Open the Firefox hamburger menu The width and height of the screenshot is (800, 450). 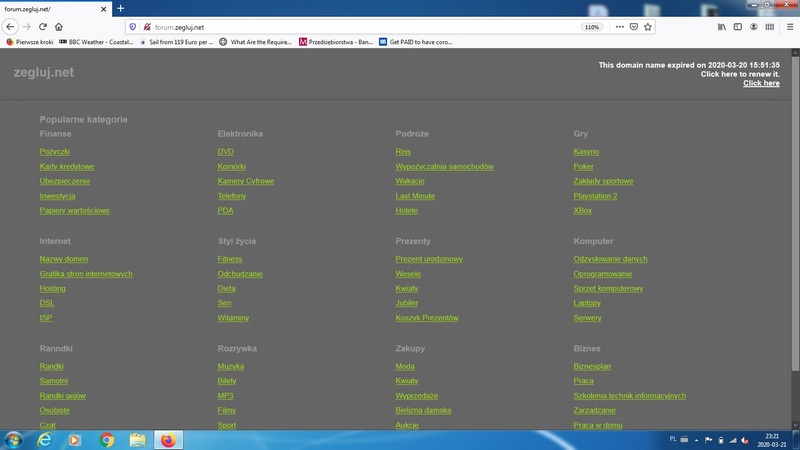(x=789, y=27)
